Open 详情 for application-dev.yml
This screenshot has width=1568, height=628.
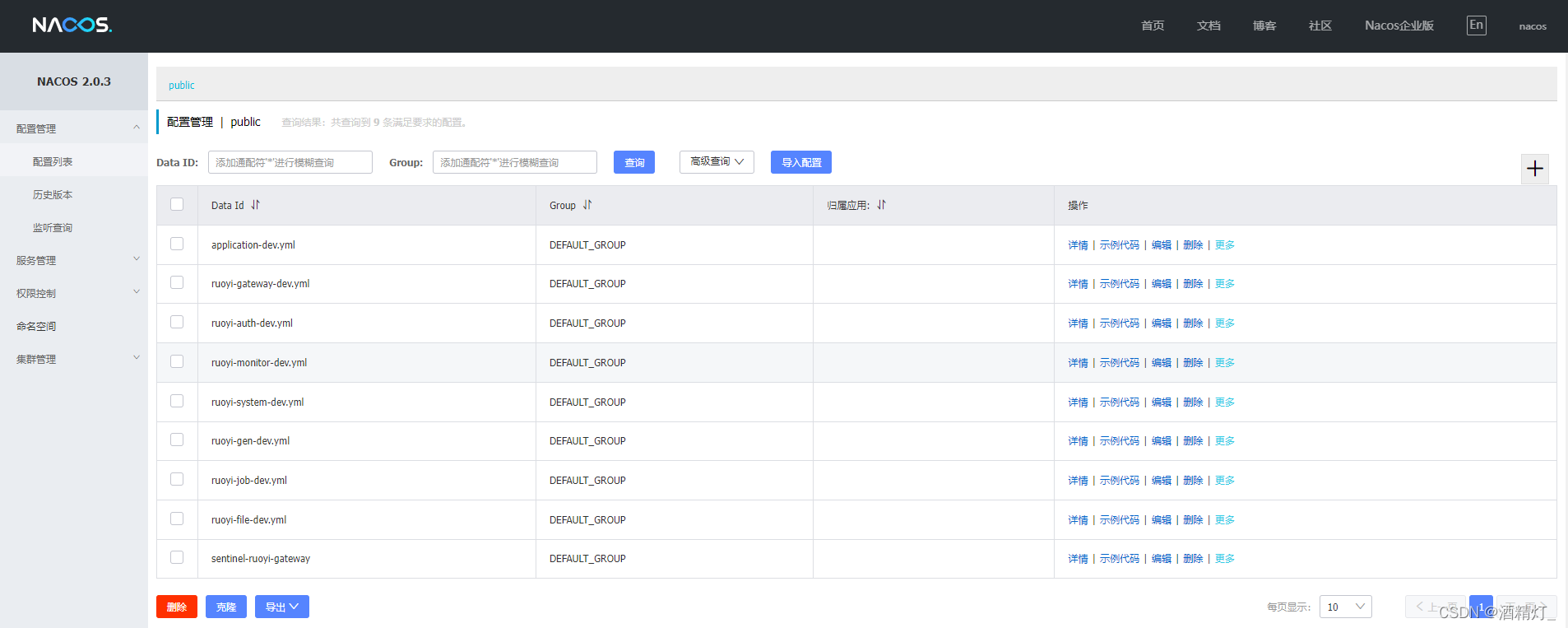coord(1078,245)
